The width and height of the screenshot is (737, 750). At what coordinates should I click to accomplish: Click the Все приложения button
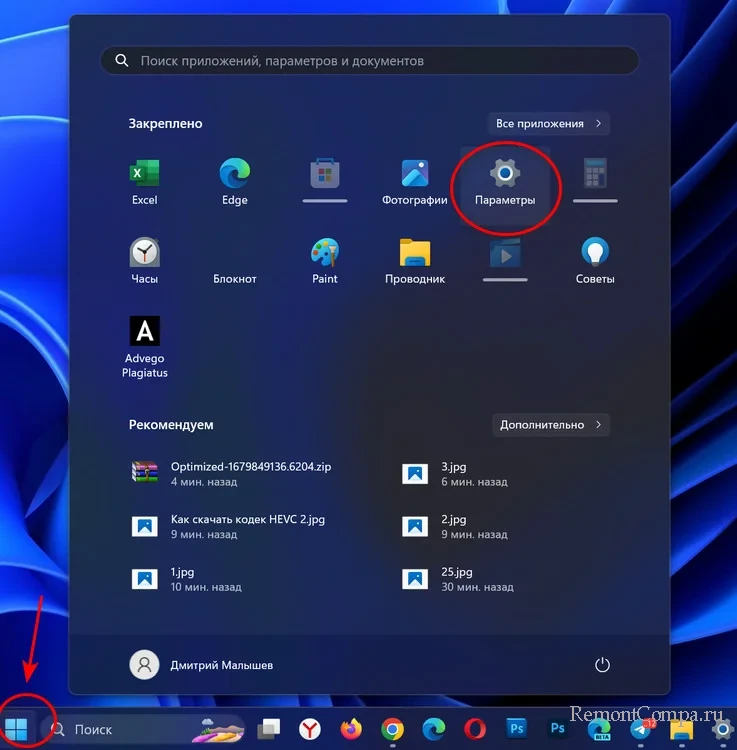[549, 123]
